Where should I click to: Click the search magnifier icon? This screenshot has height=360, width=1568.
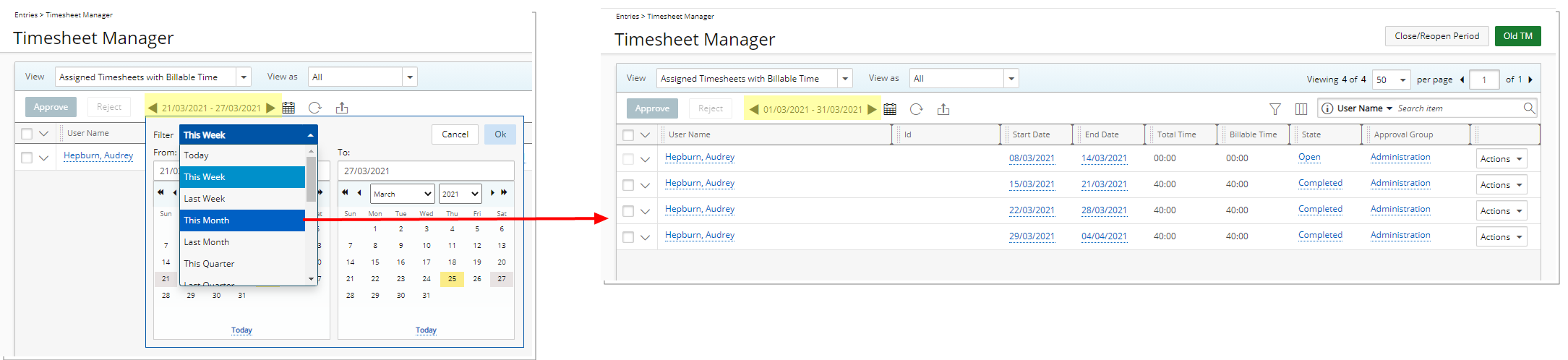pos(1529,108)
